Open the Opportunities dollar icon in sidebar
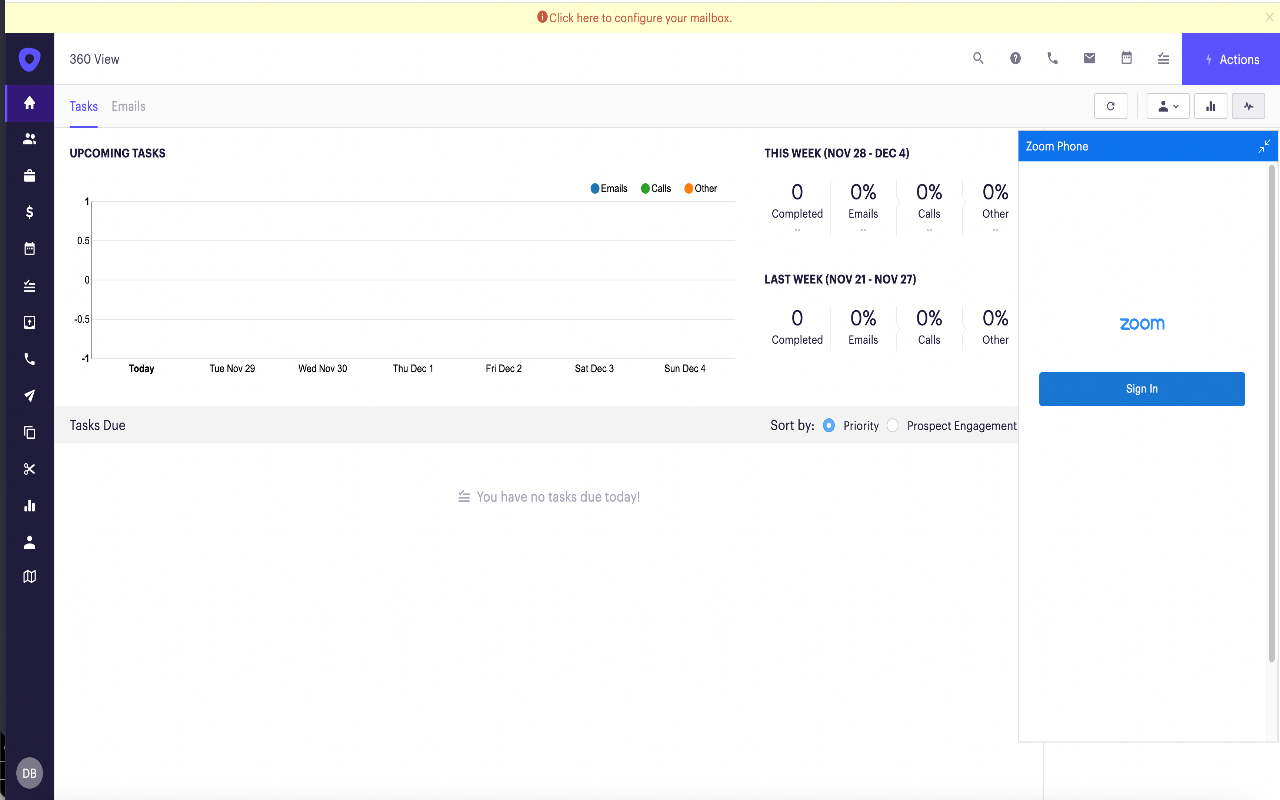 coord(29,212)
